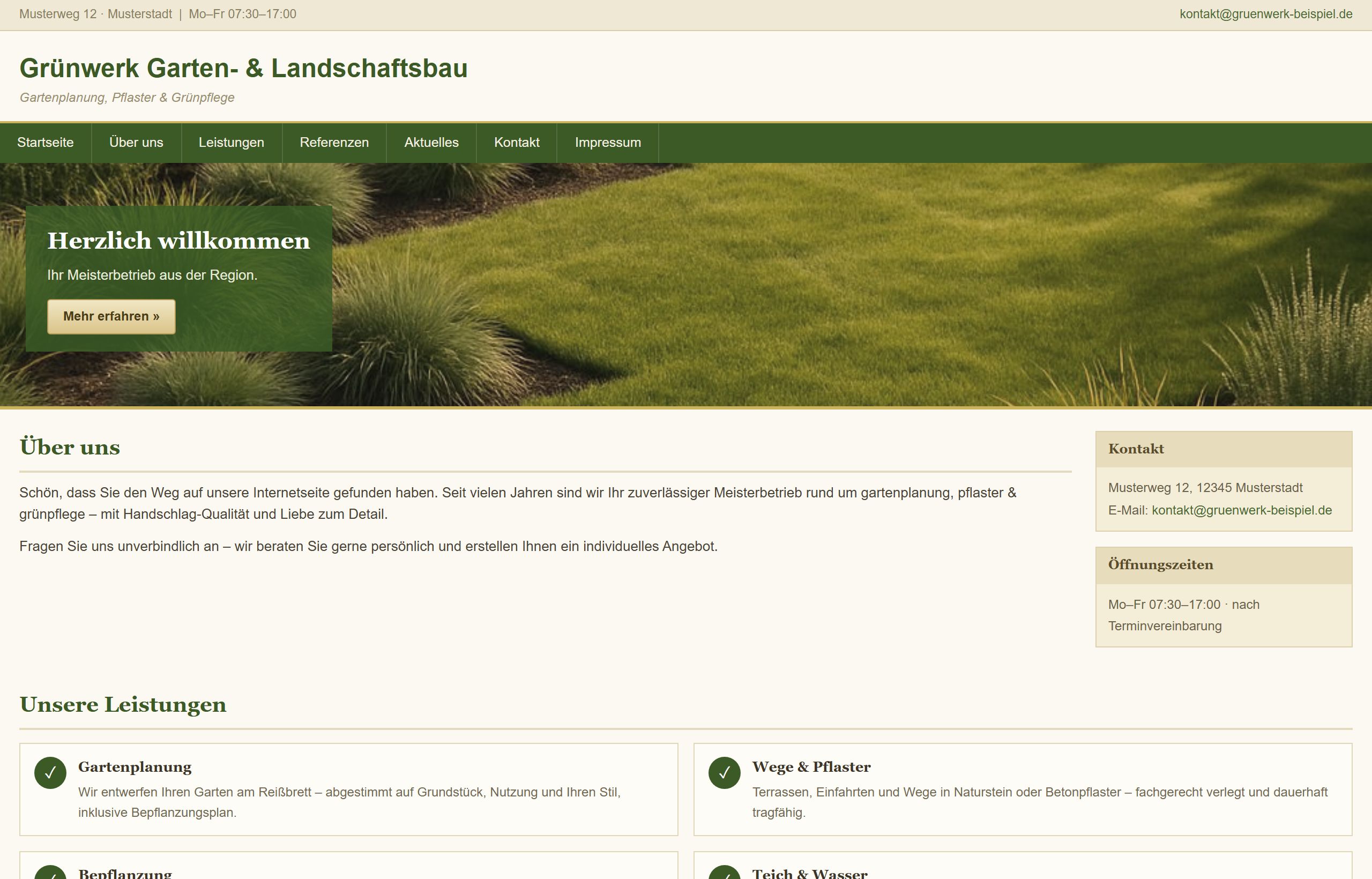Click the Unsere Leistungen section heading
This screenshot has width=1372, height=879.
click(x=123, y=705)
